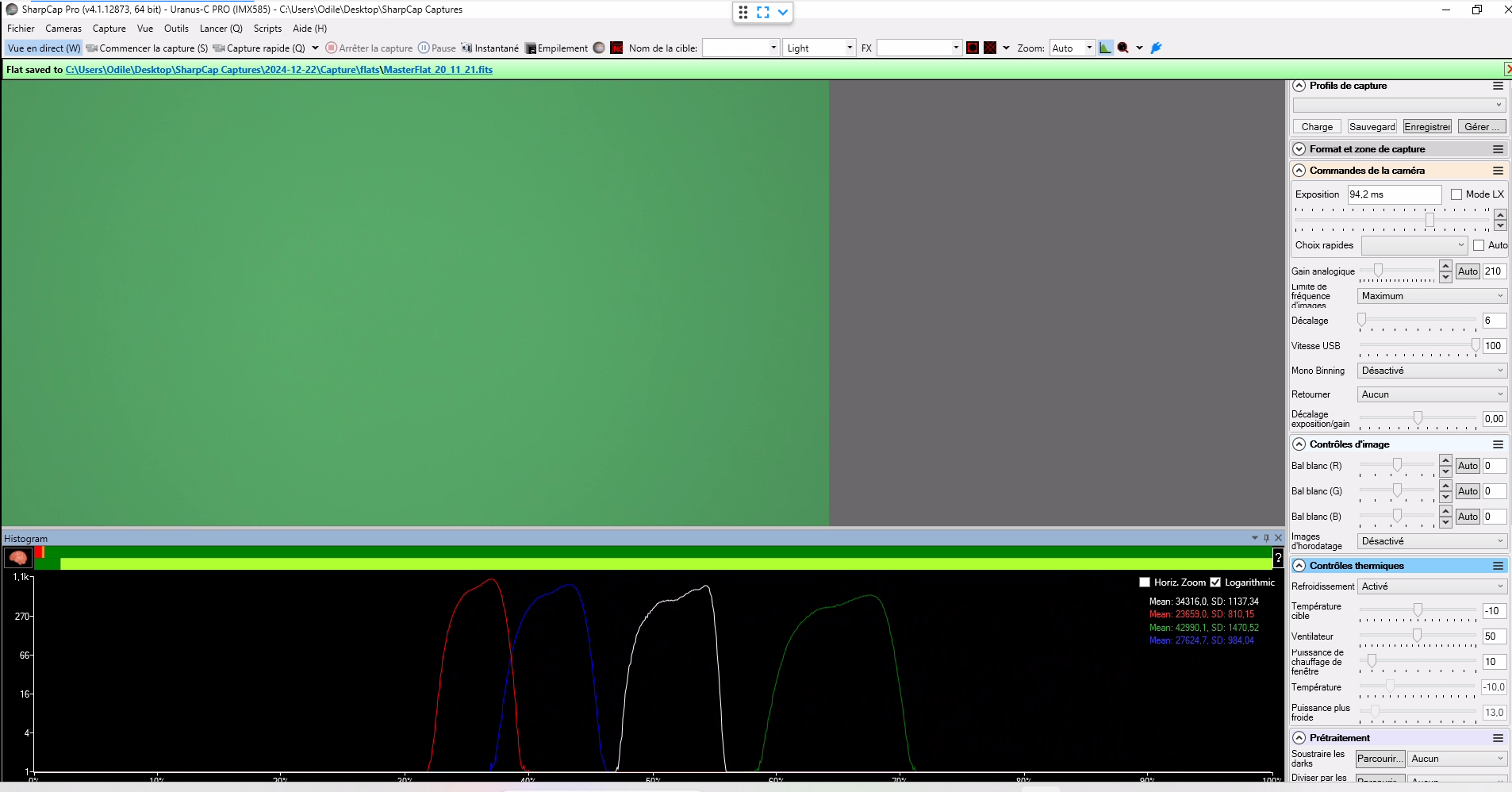Click the Gérer ... button
Viewport: 1512px width, 792px height.
(x=1482, y=127)
